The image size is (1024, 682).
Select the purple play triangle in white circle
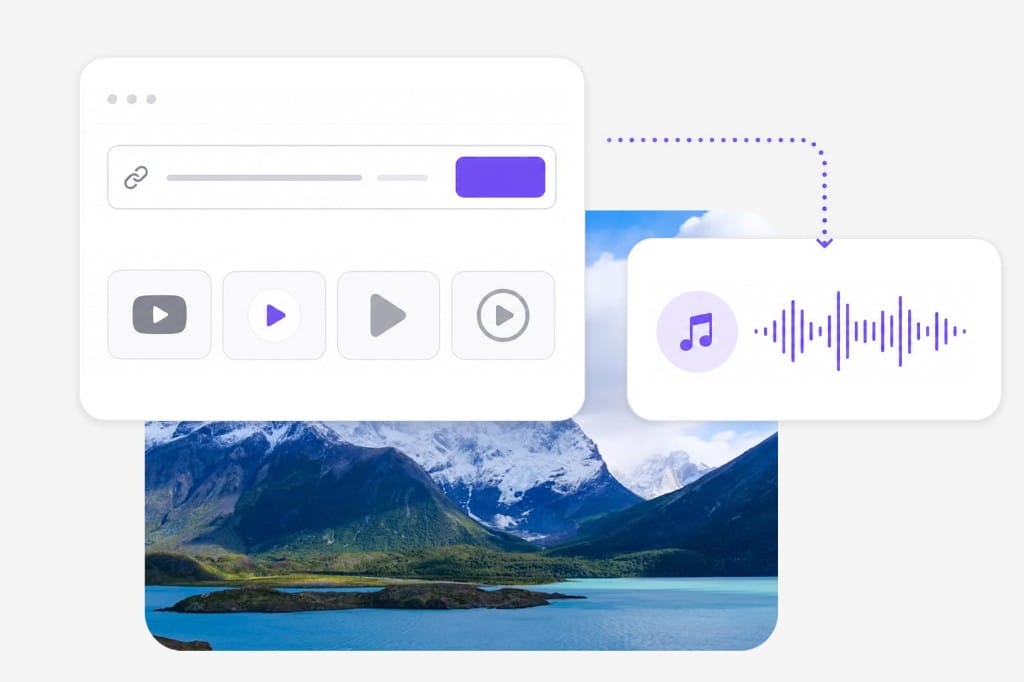274,316
